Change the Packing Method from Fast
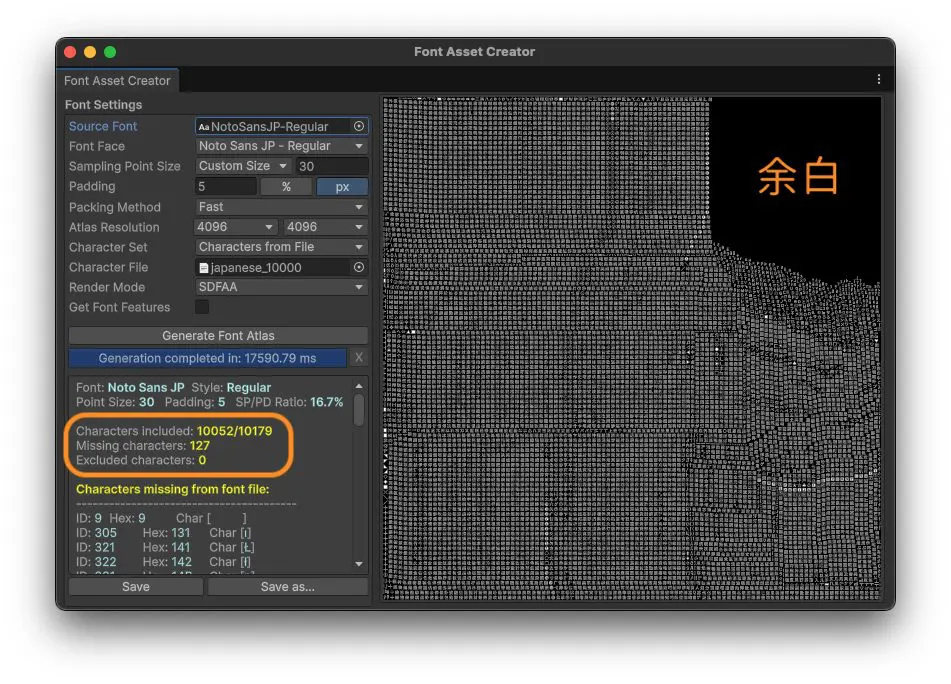951x684 pixels. click(x=280, y=207)
